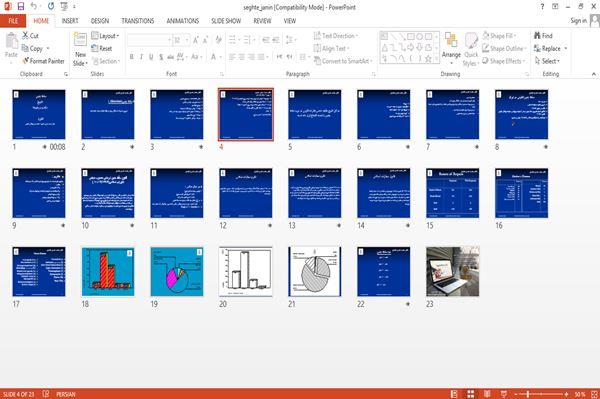Open the Arrange tool
The height and width of the screenshot is (399, 600).
click(x=451, y=48)
